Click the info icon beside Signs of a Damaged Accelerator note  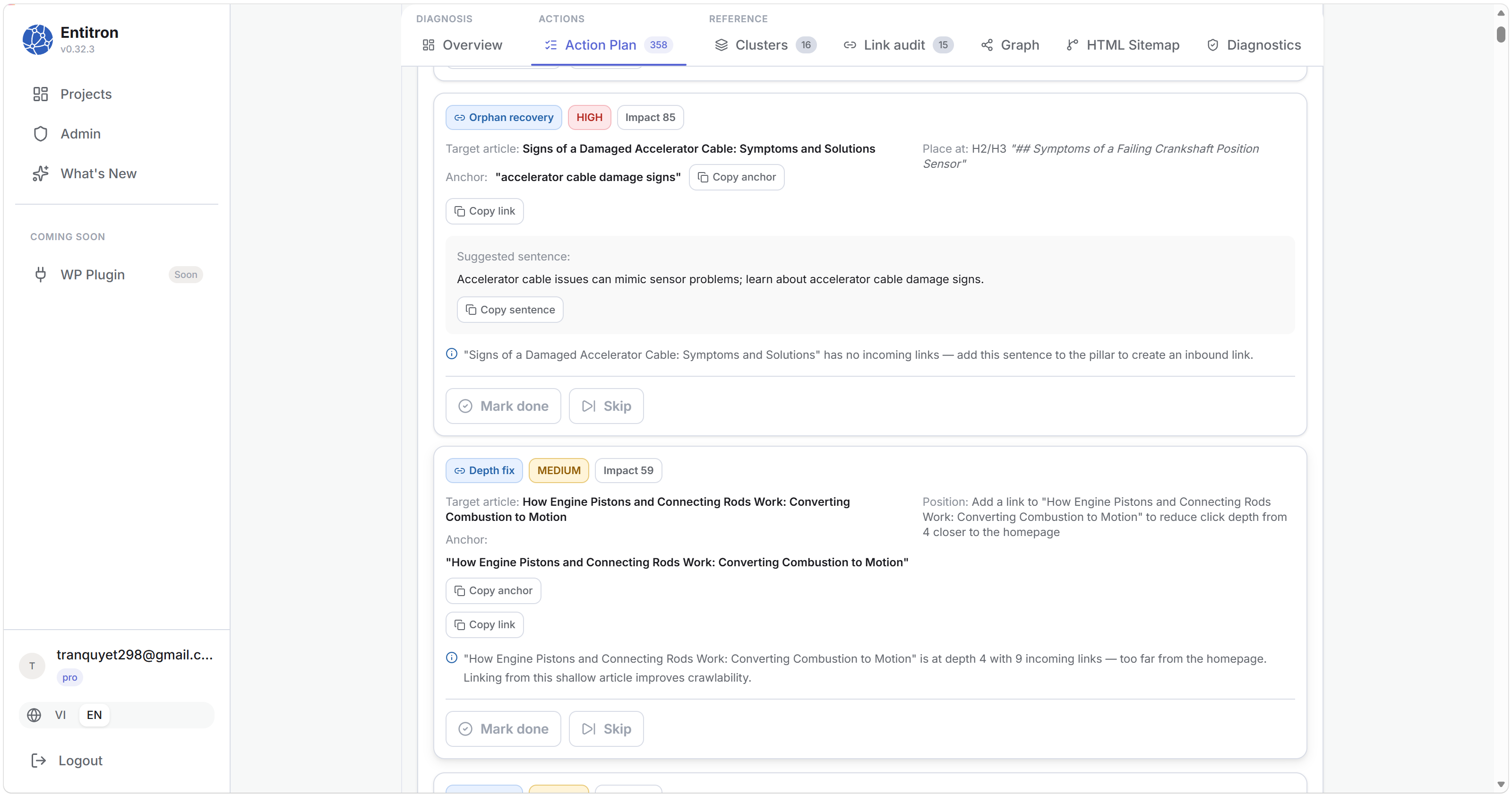click(x=451, y=354)
